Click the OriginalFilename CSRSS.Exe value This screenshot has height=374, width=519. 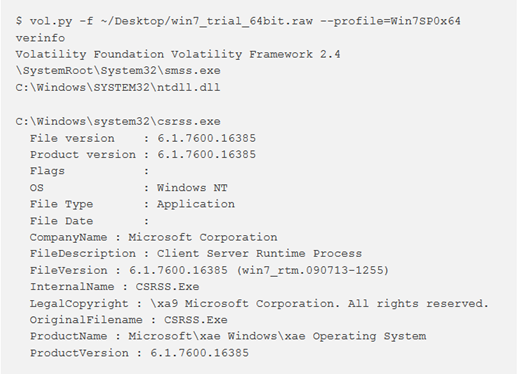(x=196, y=320)
